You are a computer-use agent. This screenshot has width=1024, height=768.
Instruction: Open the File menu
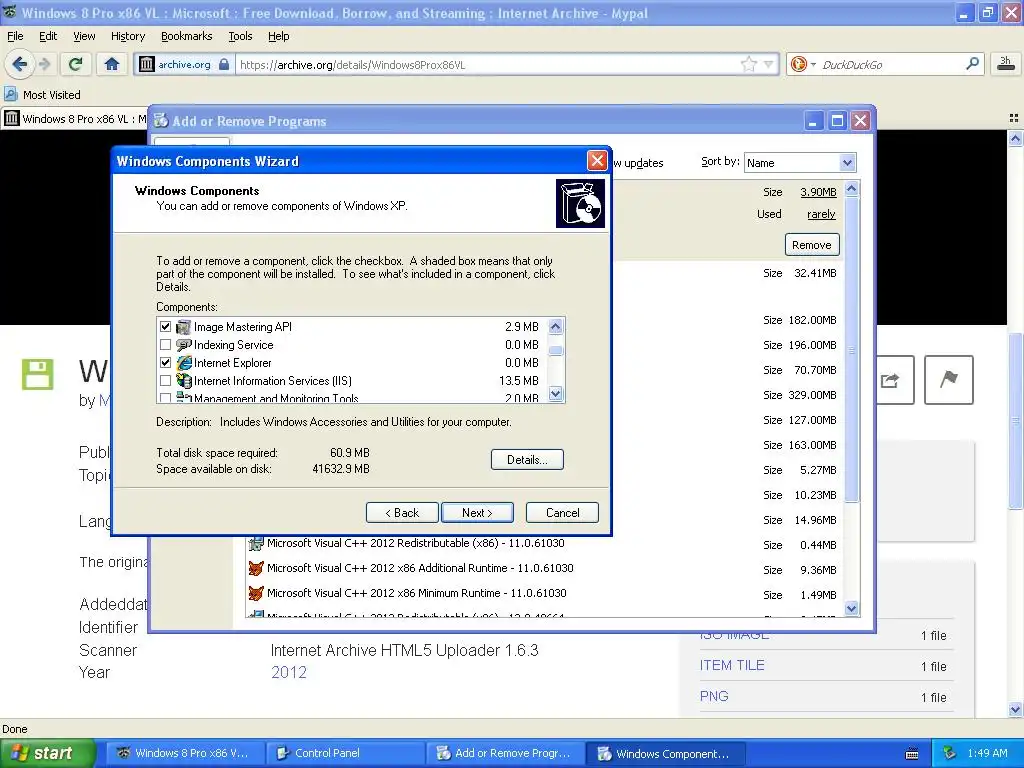(x=15, y=36)
